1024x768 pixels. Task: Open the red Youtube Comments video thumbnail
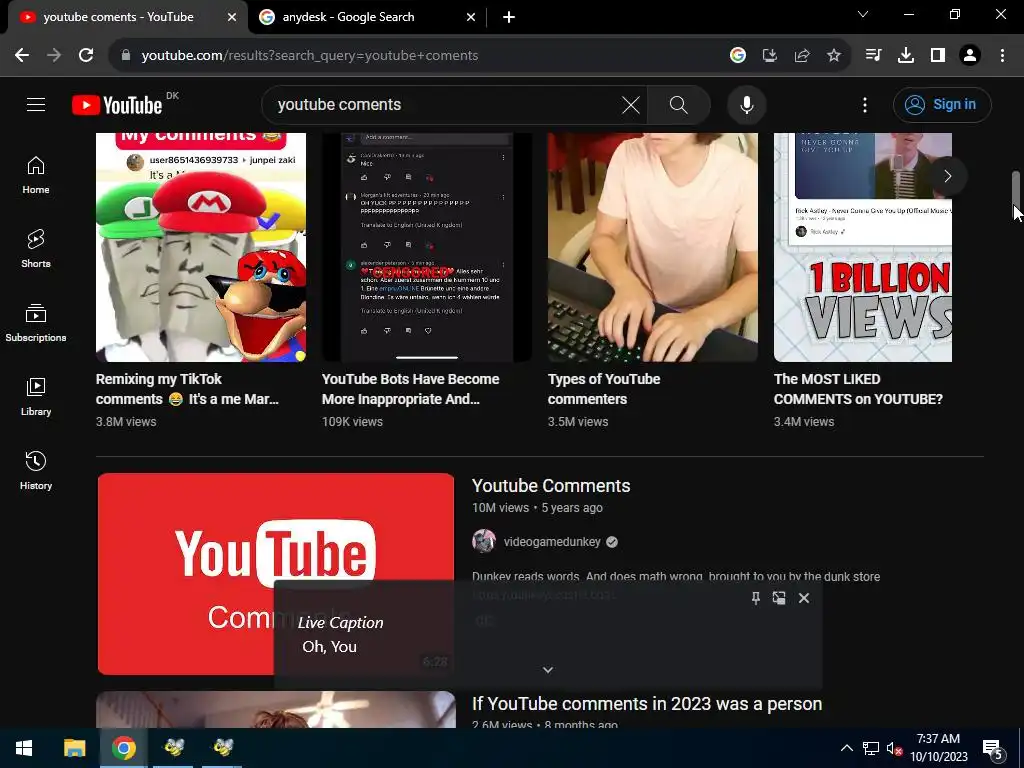[x=276, y=573]
